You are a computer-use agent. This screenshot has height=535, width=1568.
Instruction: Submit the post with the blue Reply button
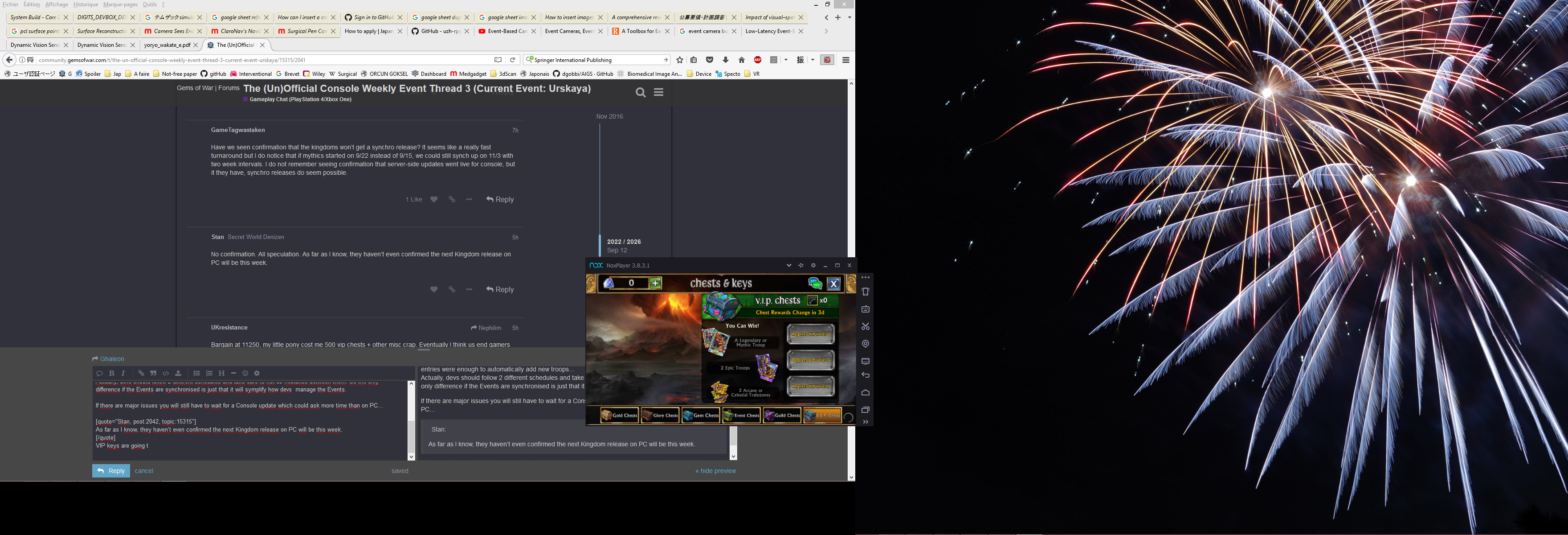pyautogui.click(x=111, y=470)
